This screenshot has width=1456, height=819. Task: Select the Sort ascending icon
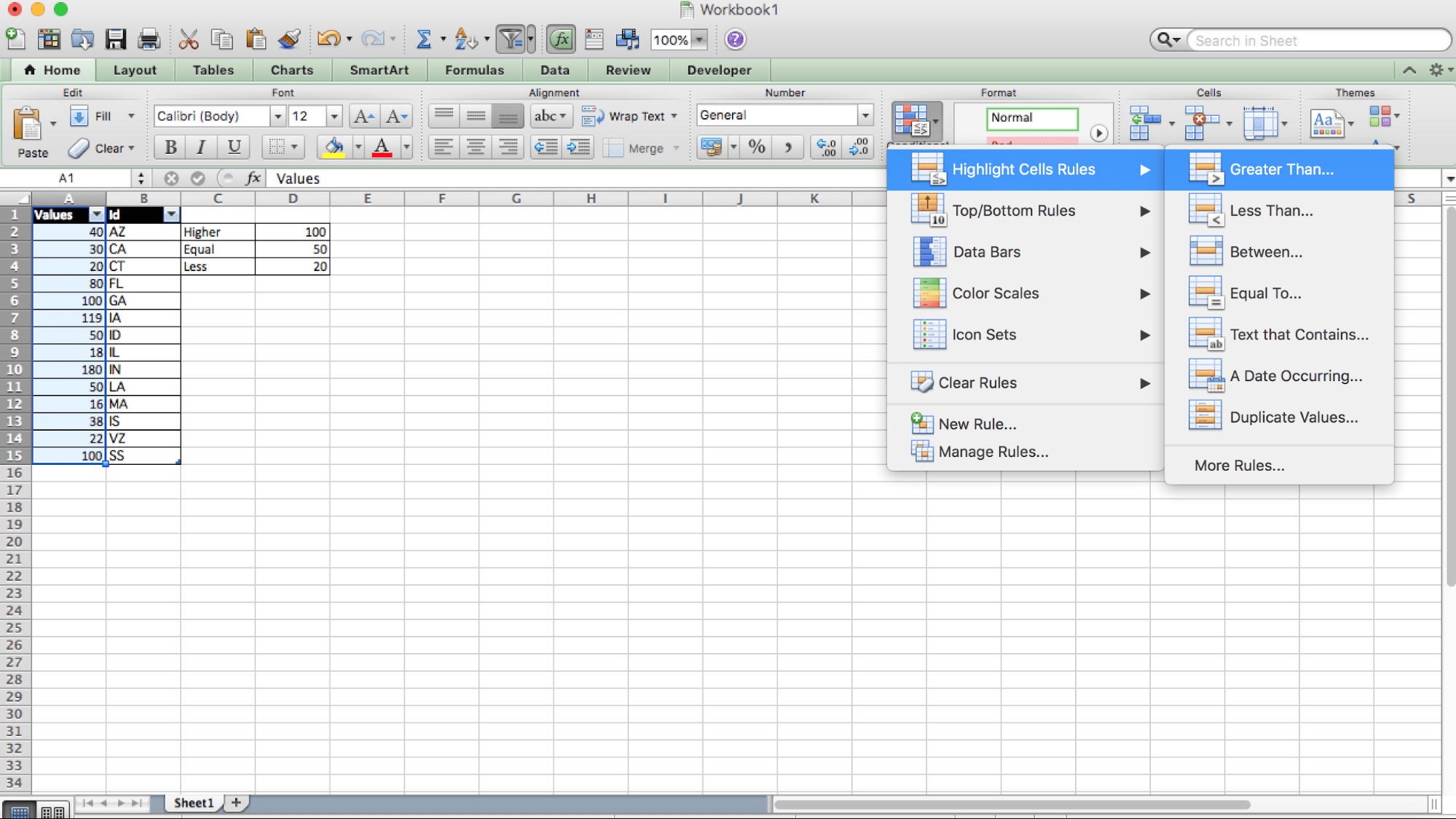coord(464,39)
